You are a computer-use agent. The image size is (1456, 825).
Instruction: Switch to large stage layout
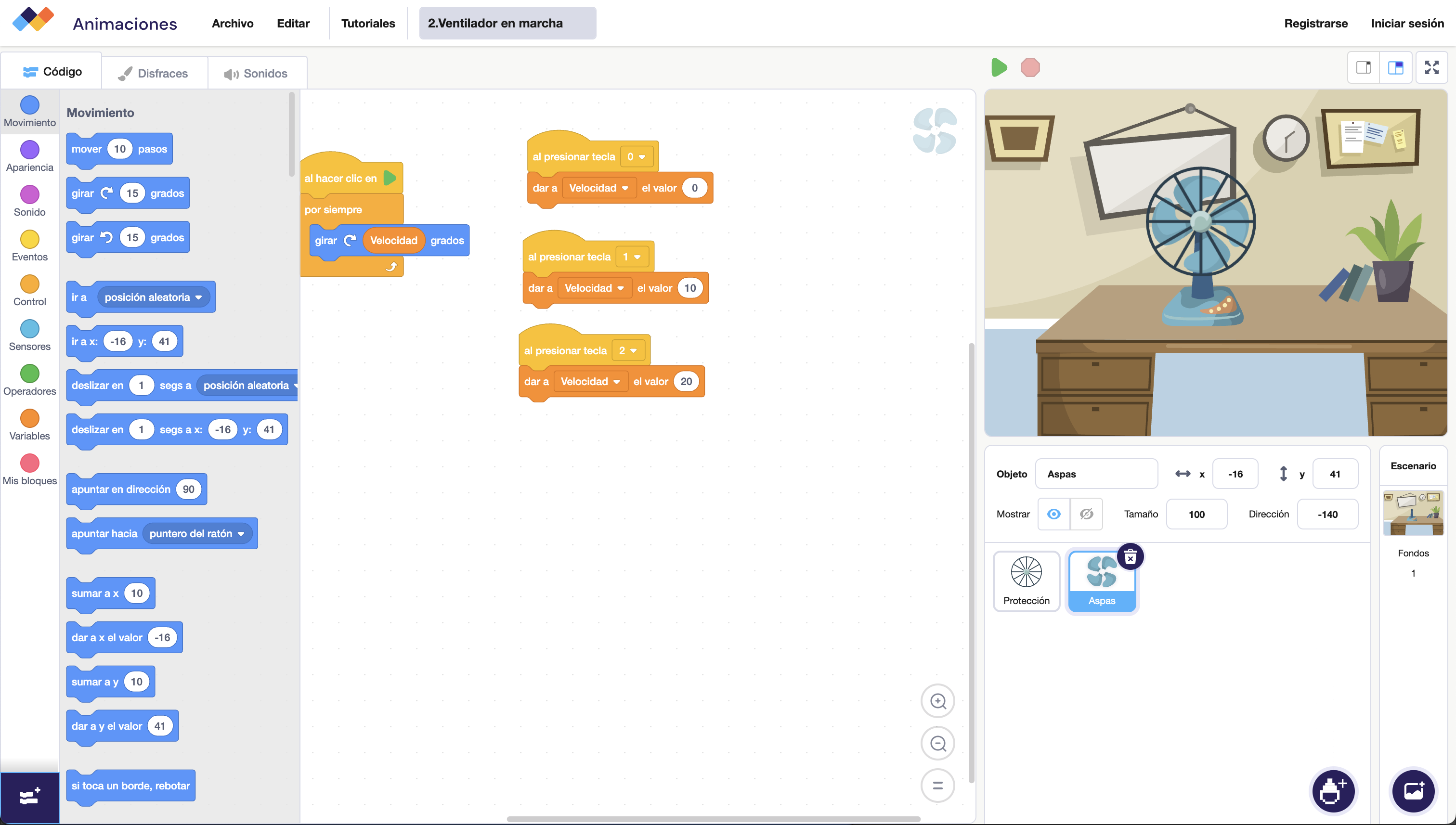1395,67
